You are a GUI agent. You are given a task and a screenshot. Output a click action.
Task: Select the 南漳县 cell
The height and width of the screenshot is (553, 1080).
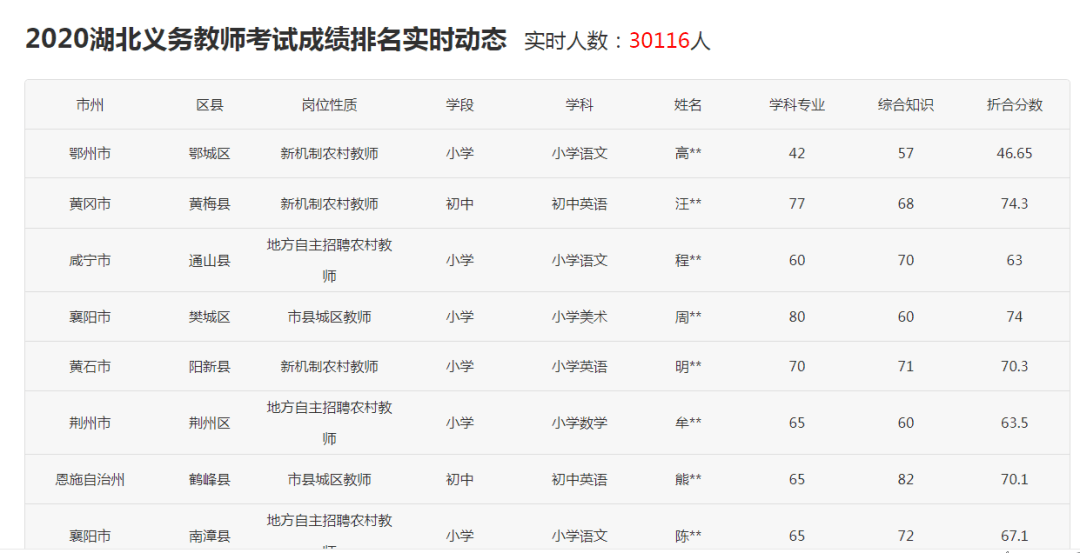[209, 536]
